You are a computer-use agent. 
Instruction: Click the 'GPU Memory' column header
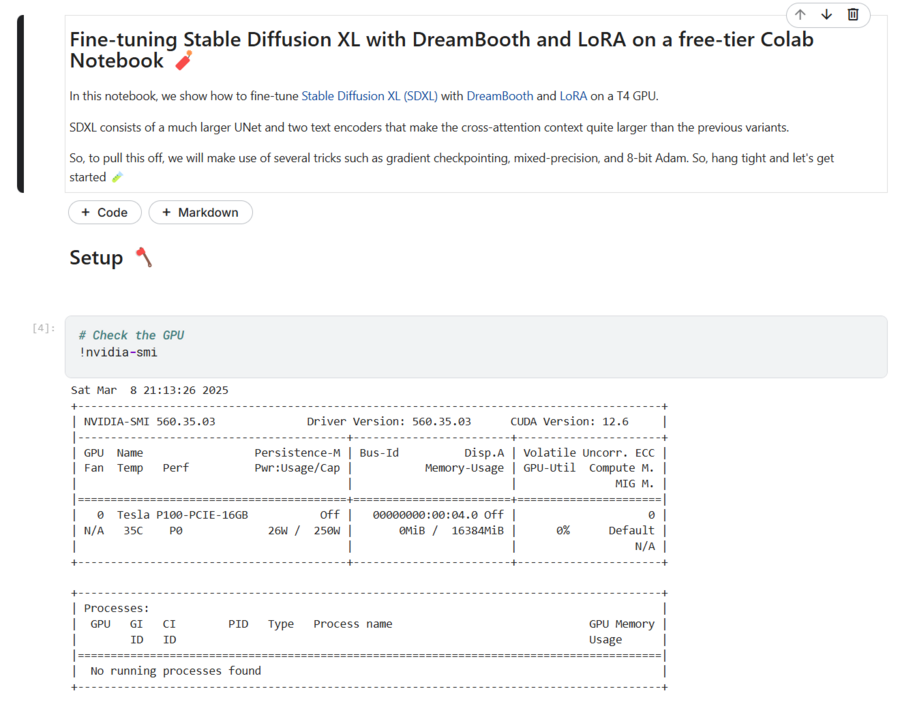[622, 624]
